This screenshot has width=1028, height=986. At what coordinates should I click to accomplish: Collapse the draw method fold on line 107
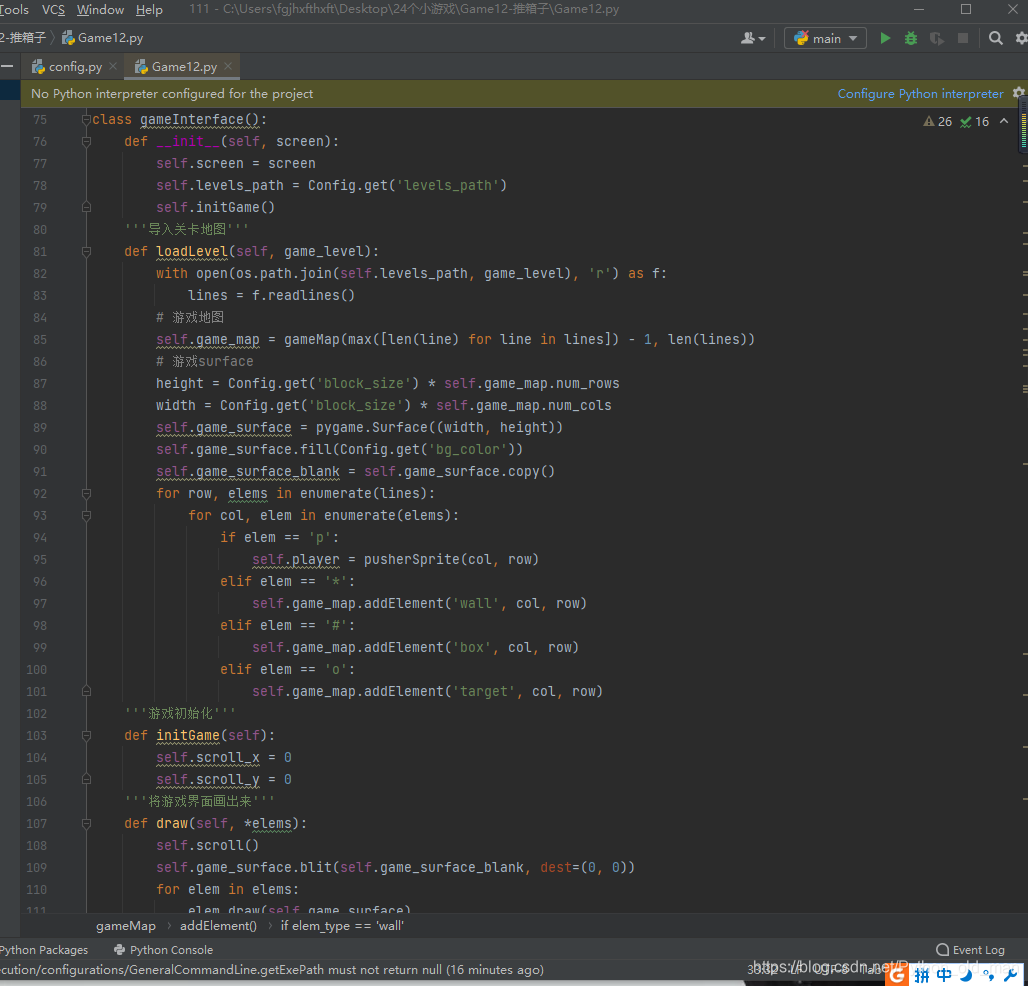(x=86, y=823)
